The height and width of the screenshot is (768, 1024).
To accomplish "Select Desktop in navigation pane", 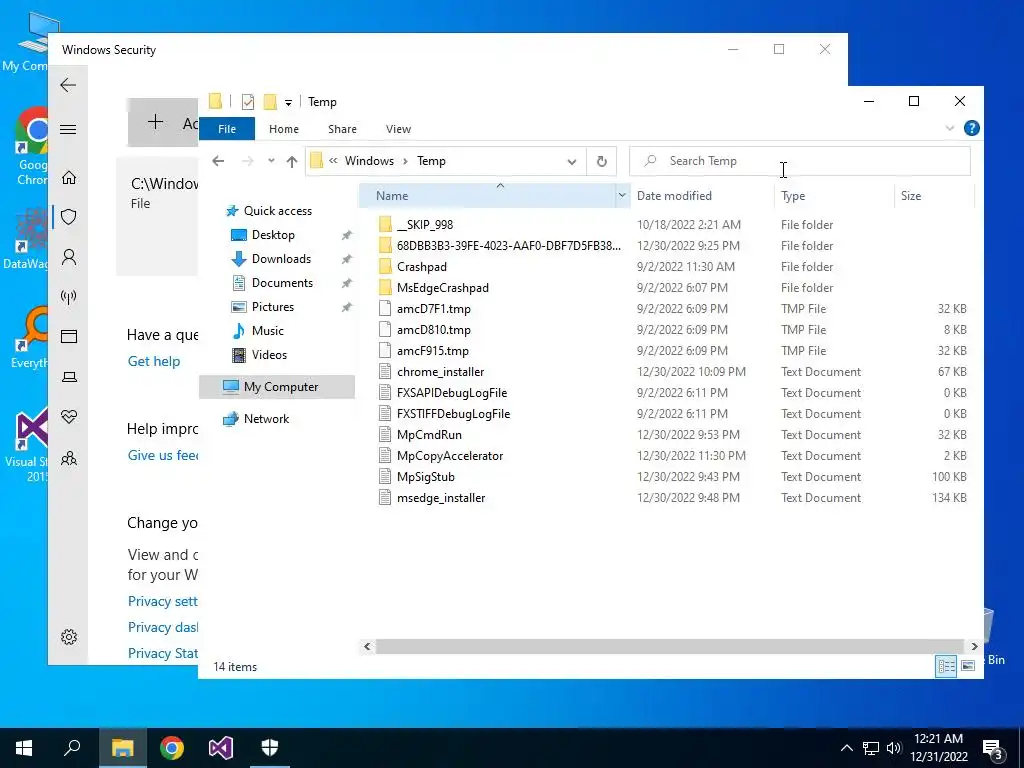I will (x=273, y=234).
